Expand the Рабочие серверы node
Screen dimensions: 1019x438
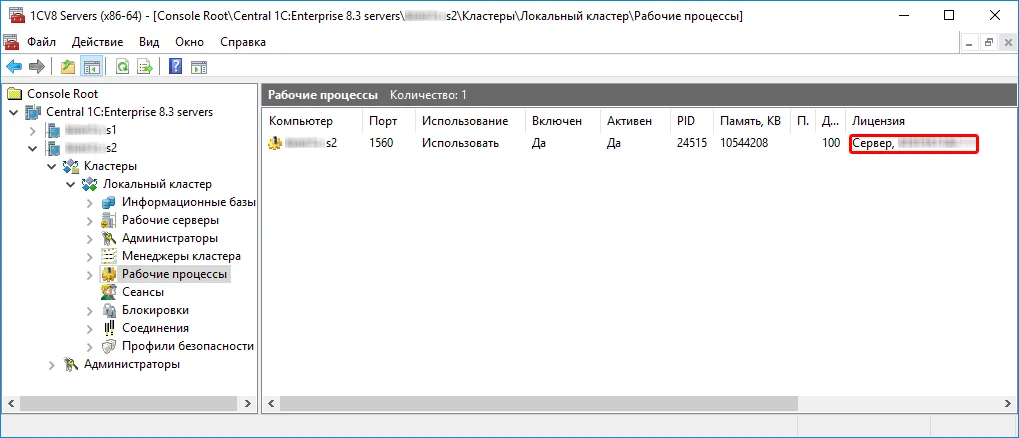[90, 220]
